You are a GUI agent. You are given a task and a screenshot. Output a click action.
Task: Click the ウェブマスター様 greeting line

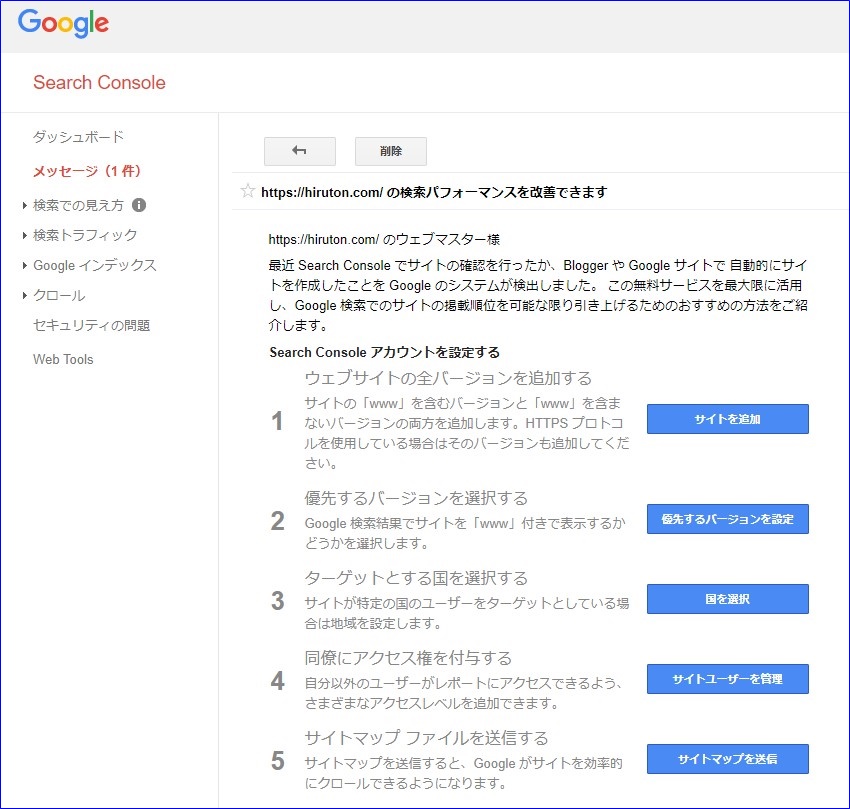[384, 239]
